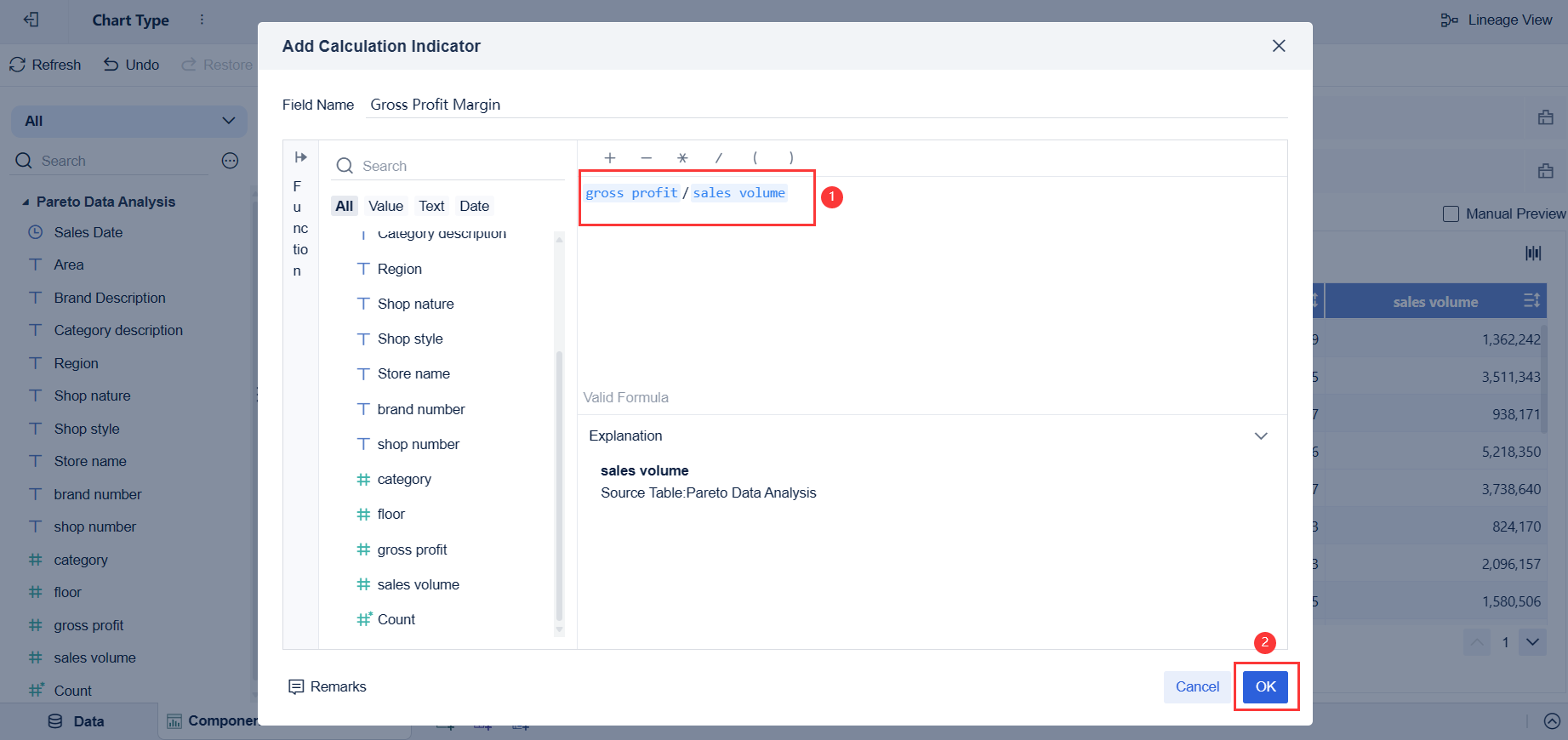This screenshot has height=740, width=1568.
Task: Click the Lineage View icon
Action: click(1449, 20)
